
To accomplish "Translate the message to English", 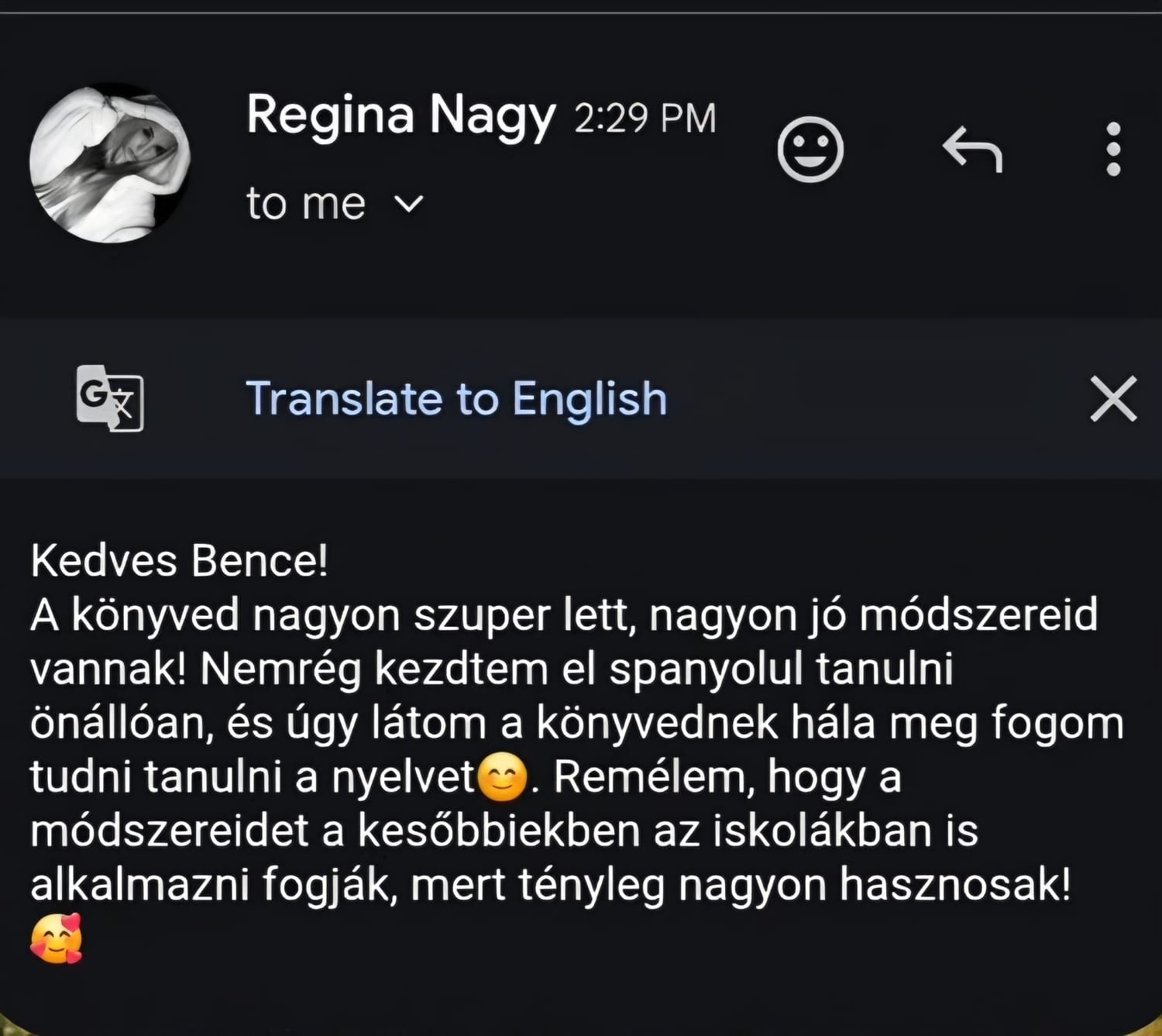I will [456, 398].
